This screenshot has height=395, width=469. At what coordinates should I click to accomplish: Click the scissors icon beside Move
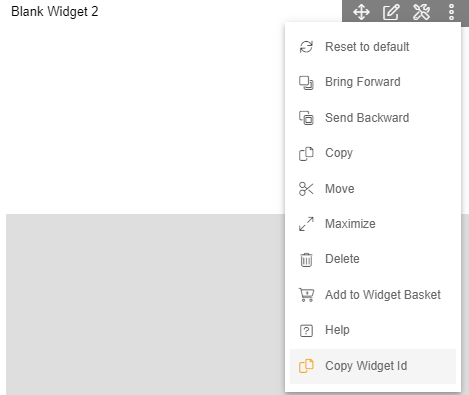click(306, 189)
